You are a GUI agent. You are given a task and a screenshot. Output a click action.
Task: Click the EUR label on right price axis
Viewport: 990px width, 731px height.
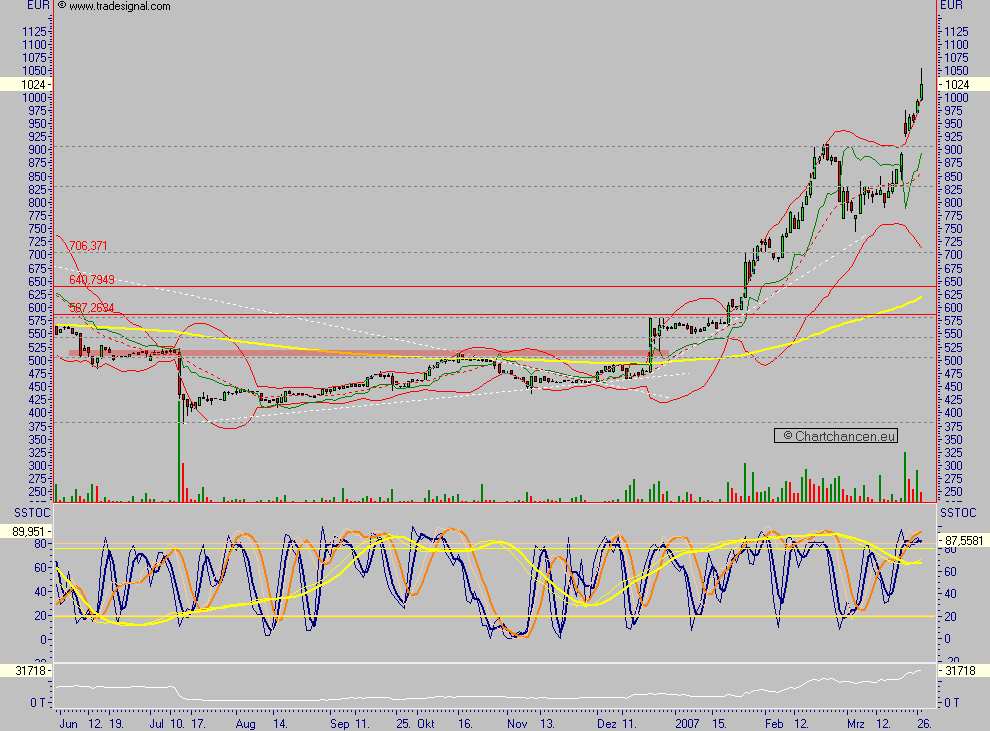(x=953, y=5)
